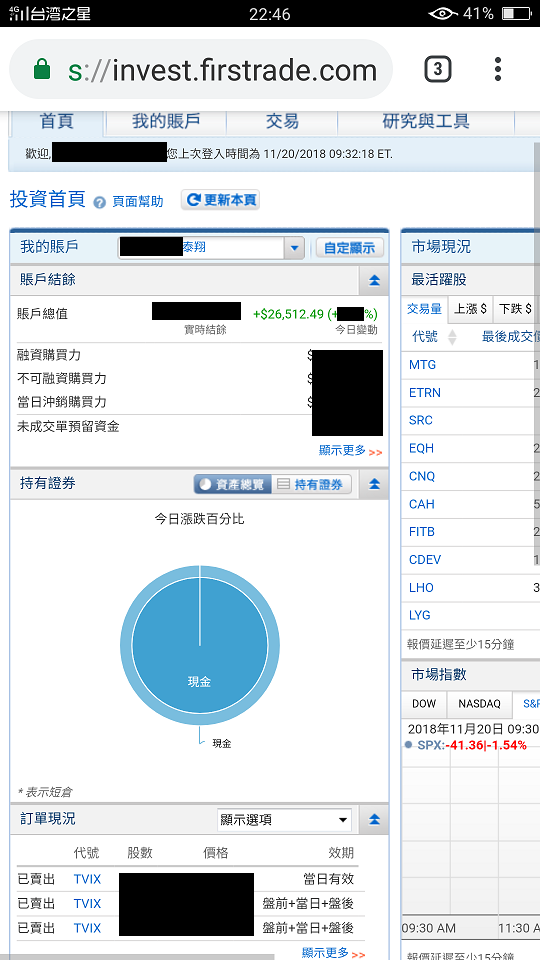Image resolution: width=540 pixels, height=960 pixels.
Task: Click the +$26,512.49 daily change value
Action: [x=288, y=314]
